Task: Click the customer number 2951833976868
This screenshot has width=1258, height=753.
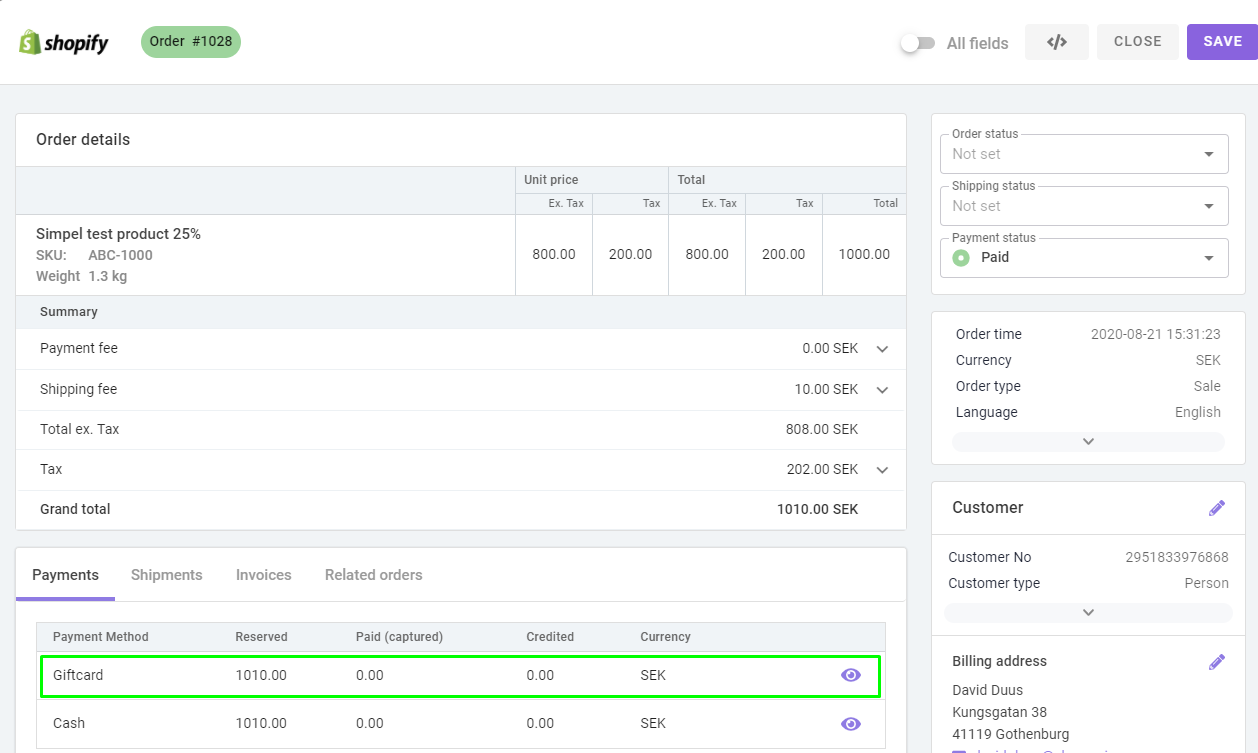Action: tap(1177, 558)
